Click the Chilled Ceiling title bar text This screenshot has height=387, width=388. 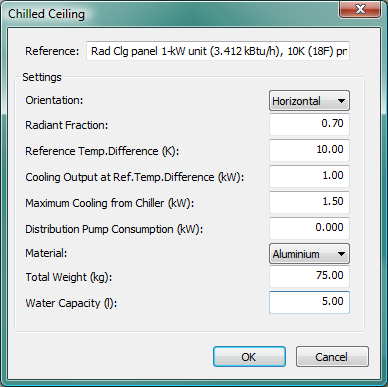click(46, 14)
